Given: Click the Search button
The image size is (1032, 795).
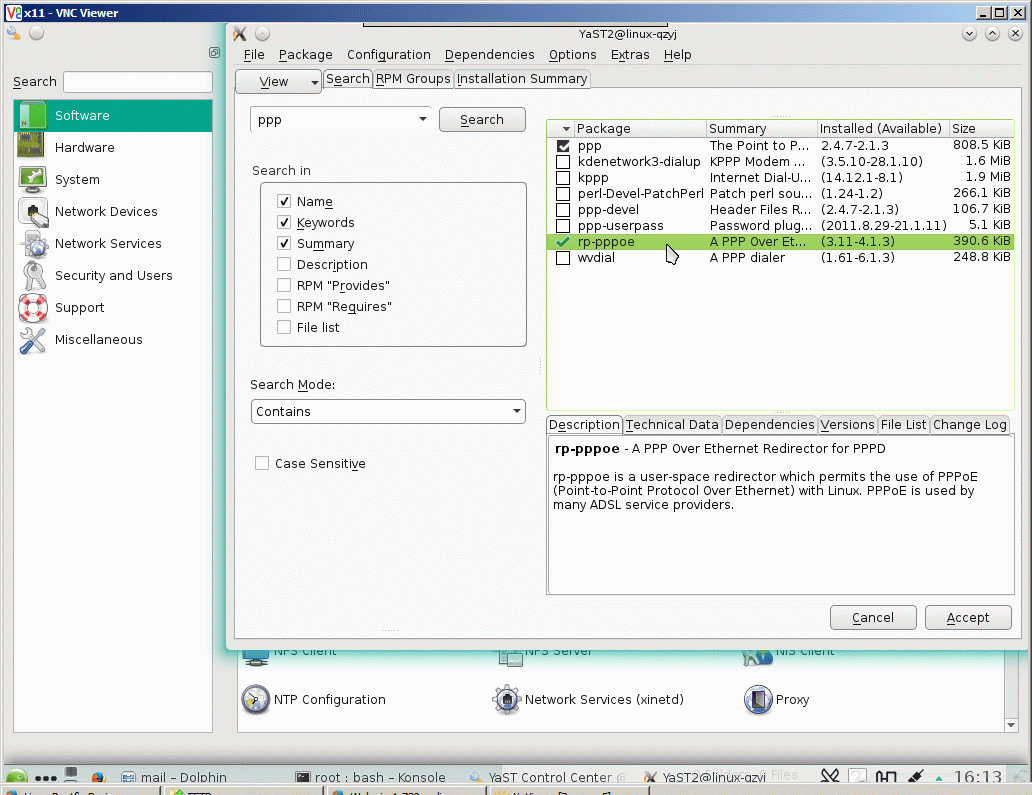Looking at the screenshot, I should (x=482, y=120).
